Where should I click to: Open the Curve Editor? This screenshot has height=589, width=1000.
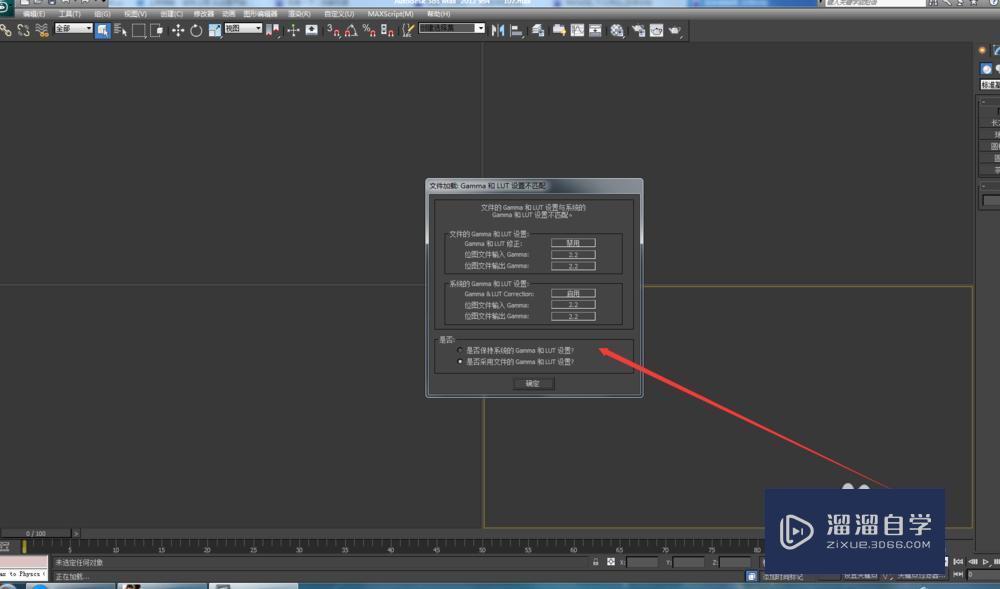pyautogui.click(x=577, y=31)
